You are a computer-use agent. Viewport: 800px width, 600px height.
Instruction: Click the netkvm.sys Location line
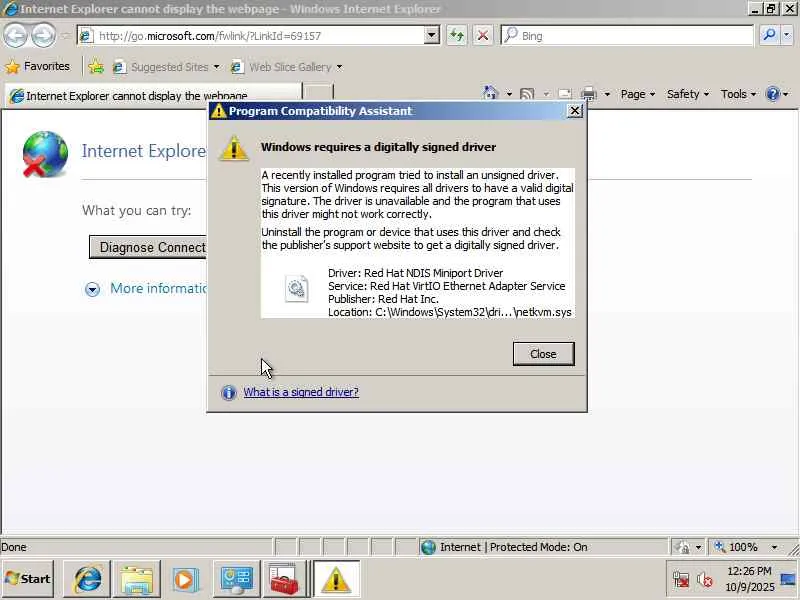point(449,312)
